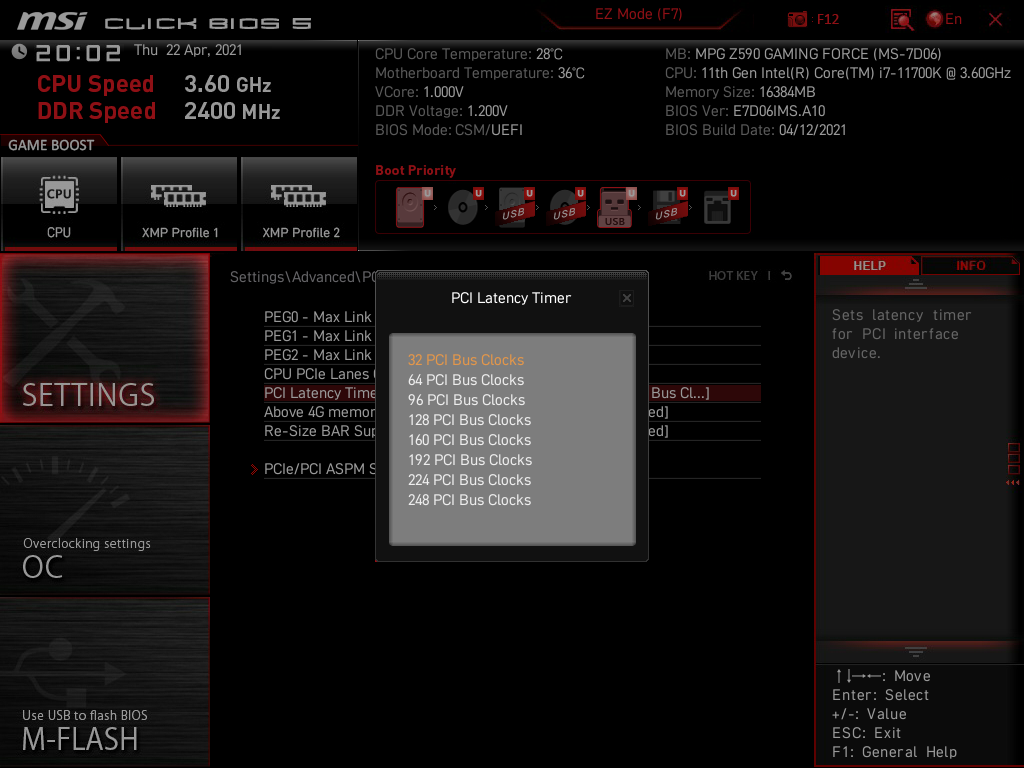Image resolution: width=1024 pixels, height=768 pixels.
Task: Select the USB floppy boot device icon
Action: tap(668, 207)
